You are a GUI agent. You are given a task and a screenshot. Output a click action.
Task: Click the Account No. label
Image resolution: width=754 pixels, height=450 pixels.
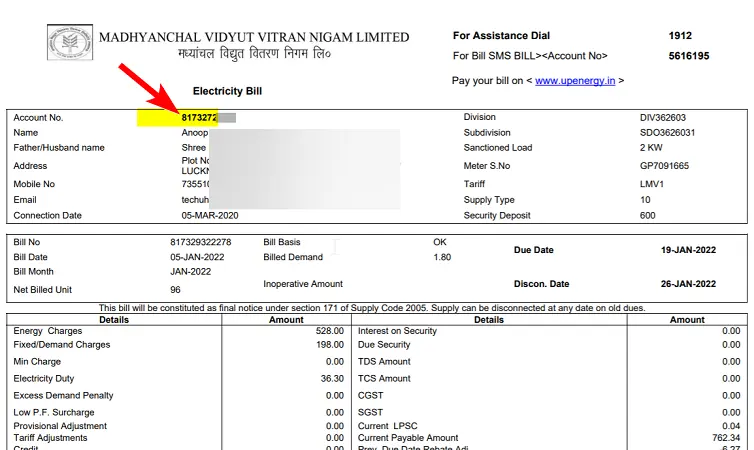(38, 118)
